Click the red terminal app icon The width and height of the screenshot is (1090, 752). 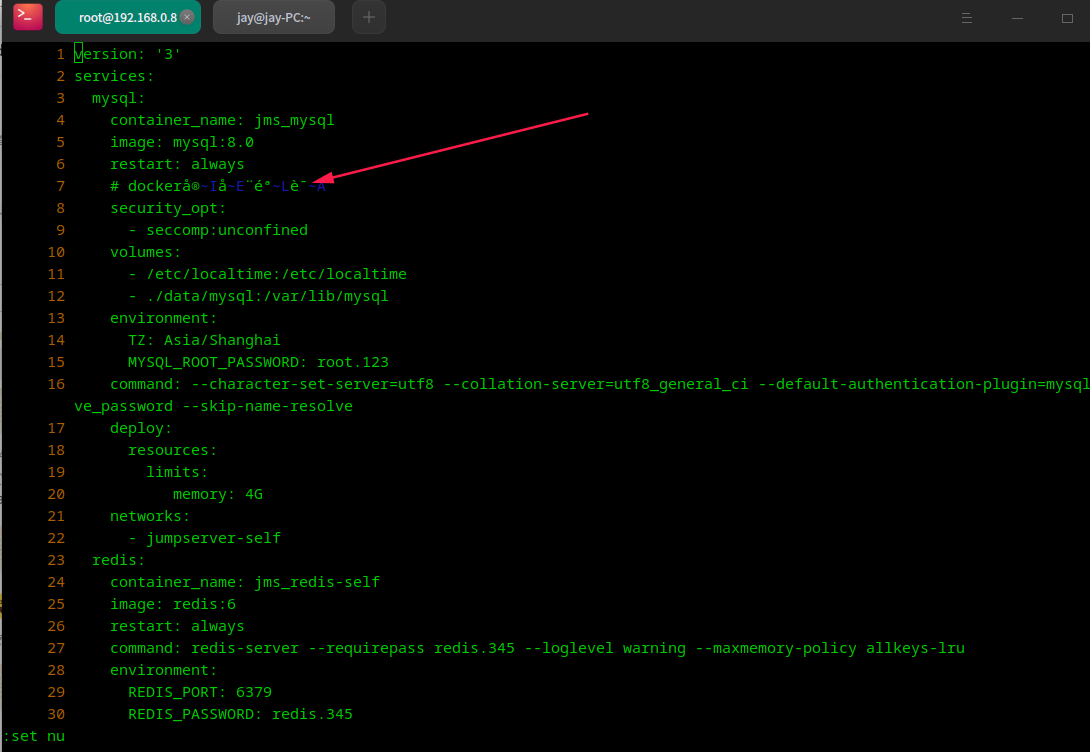28,17
